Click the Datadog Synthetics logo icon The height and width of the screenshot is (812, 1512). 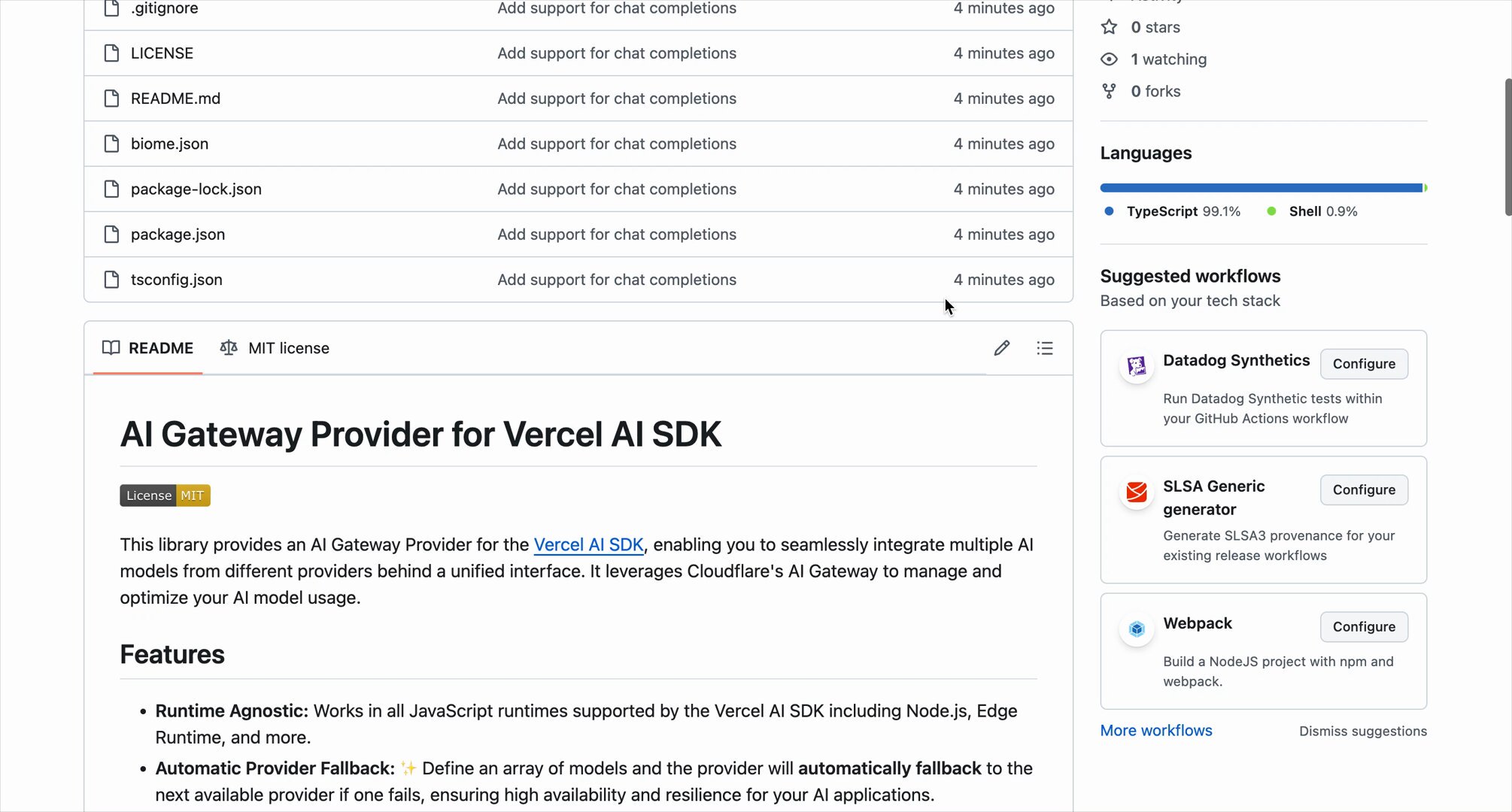pos(1136,366)
